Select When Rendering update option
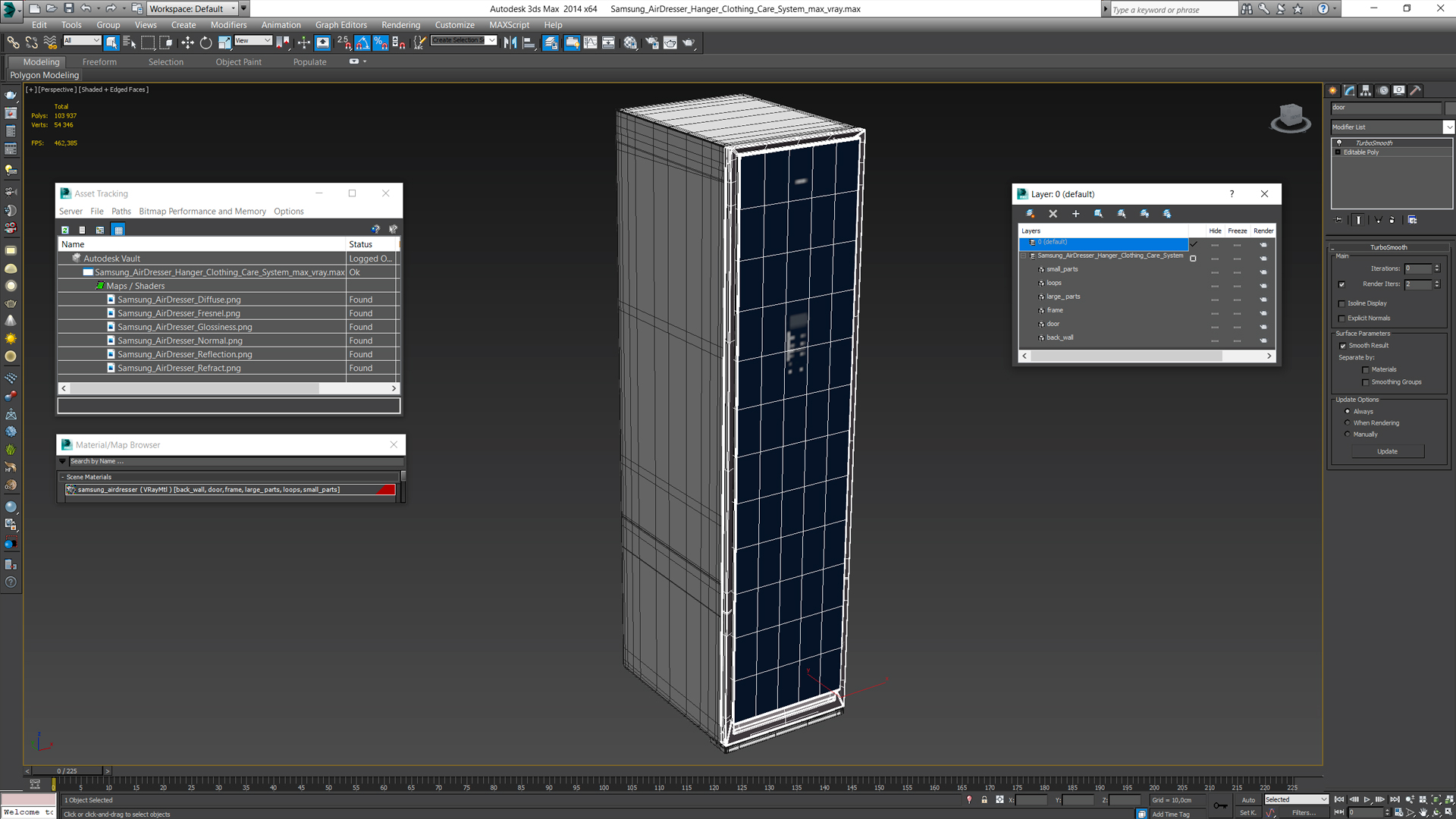The height and width of the screenshot is (819, 1456). [1348, 423]
